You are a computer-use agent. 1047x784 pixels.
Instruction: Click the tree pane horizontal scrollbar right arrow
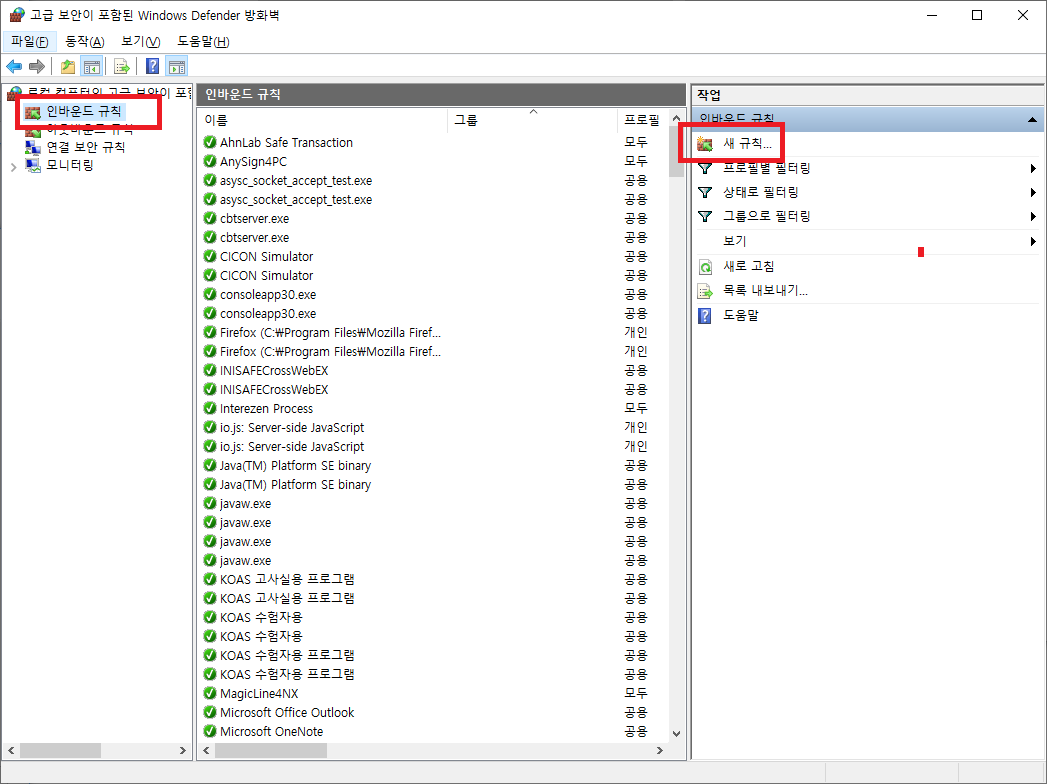(183, 751)
